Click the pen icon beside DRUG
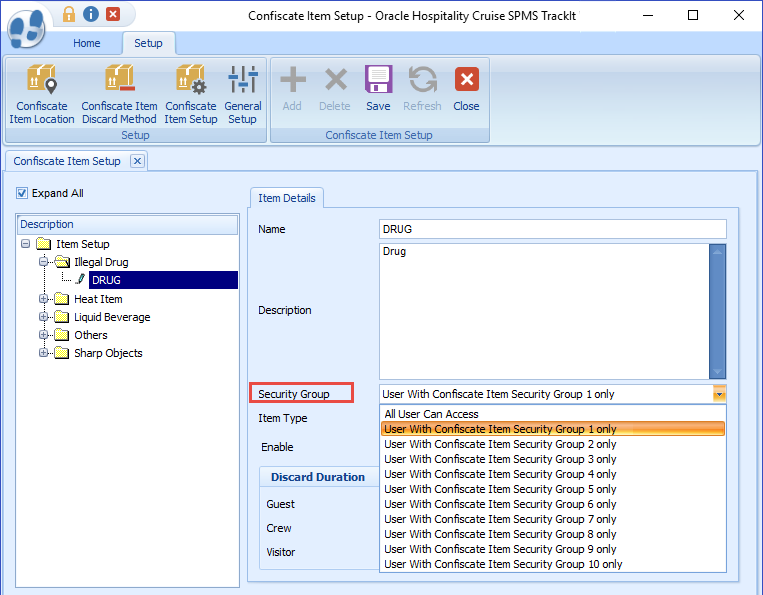This screenshot has width=763, height=595. point(80,280)
